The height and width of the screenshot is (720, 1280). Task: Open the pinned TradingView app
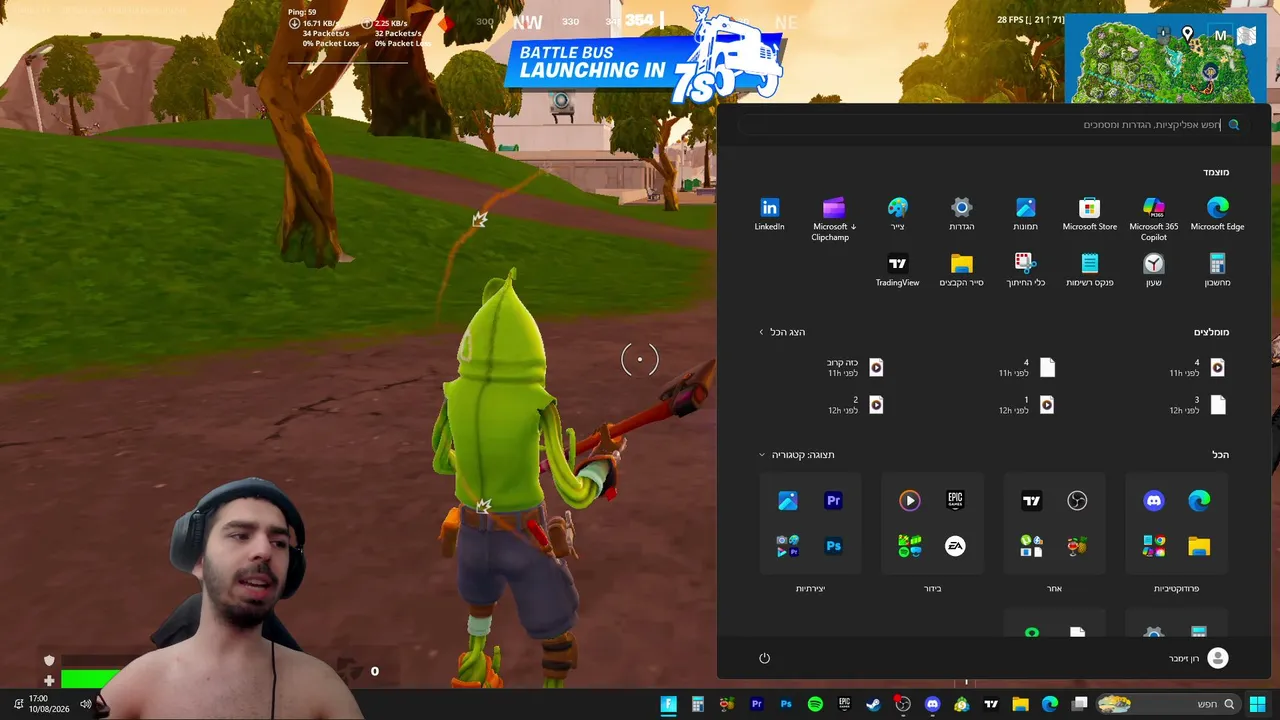click(x=897, y=270)
